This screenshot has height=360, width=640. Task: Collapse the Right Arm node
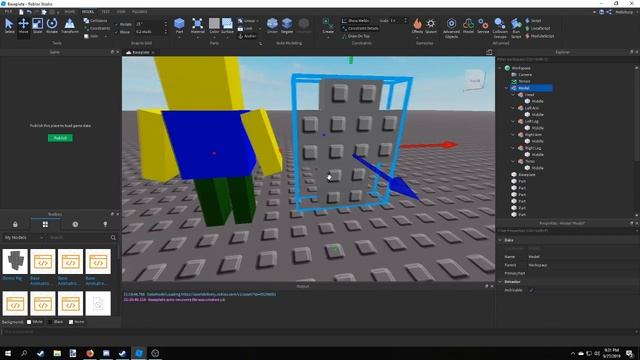click(x=513, y=135)
